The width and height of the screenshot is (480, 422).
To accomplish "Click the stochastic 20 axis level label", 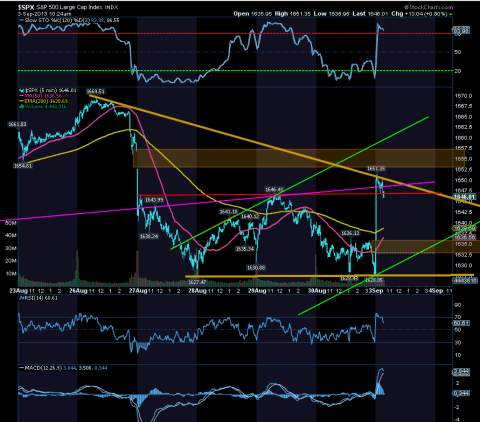I will tap(457, 71).
